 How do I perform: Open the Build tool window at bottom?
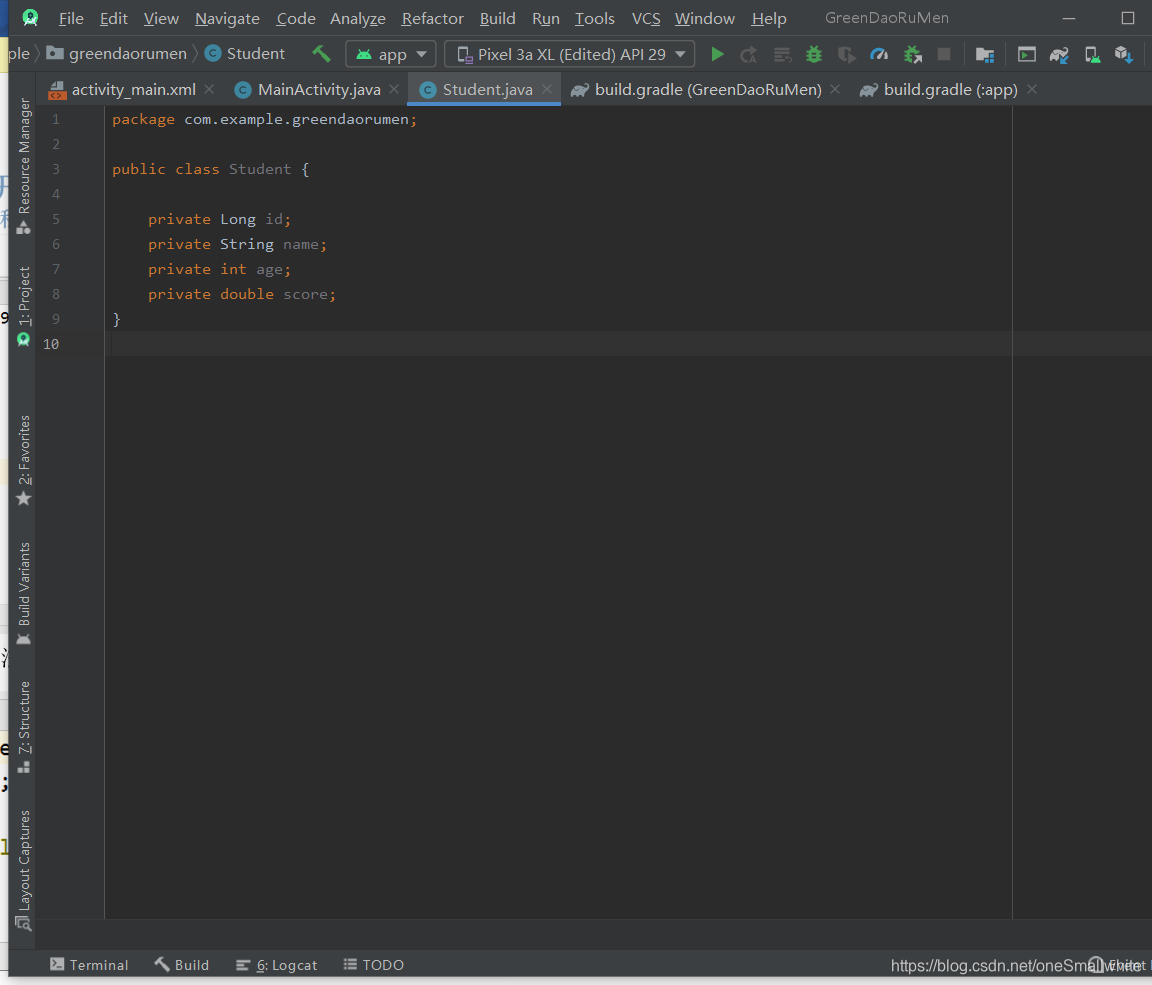181,964
